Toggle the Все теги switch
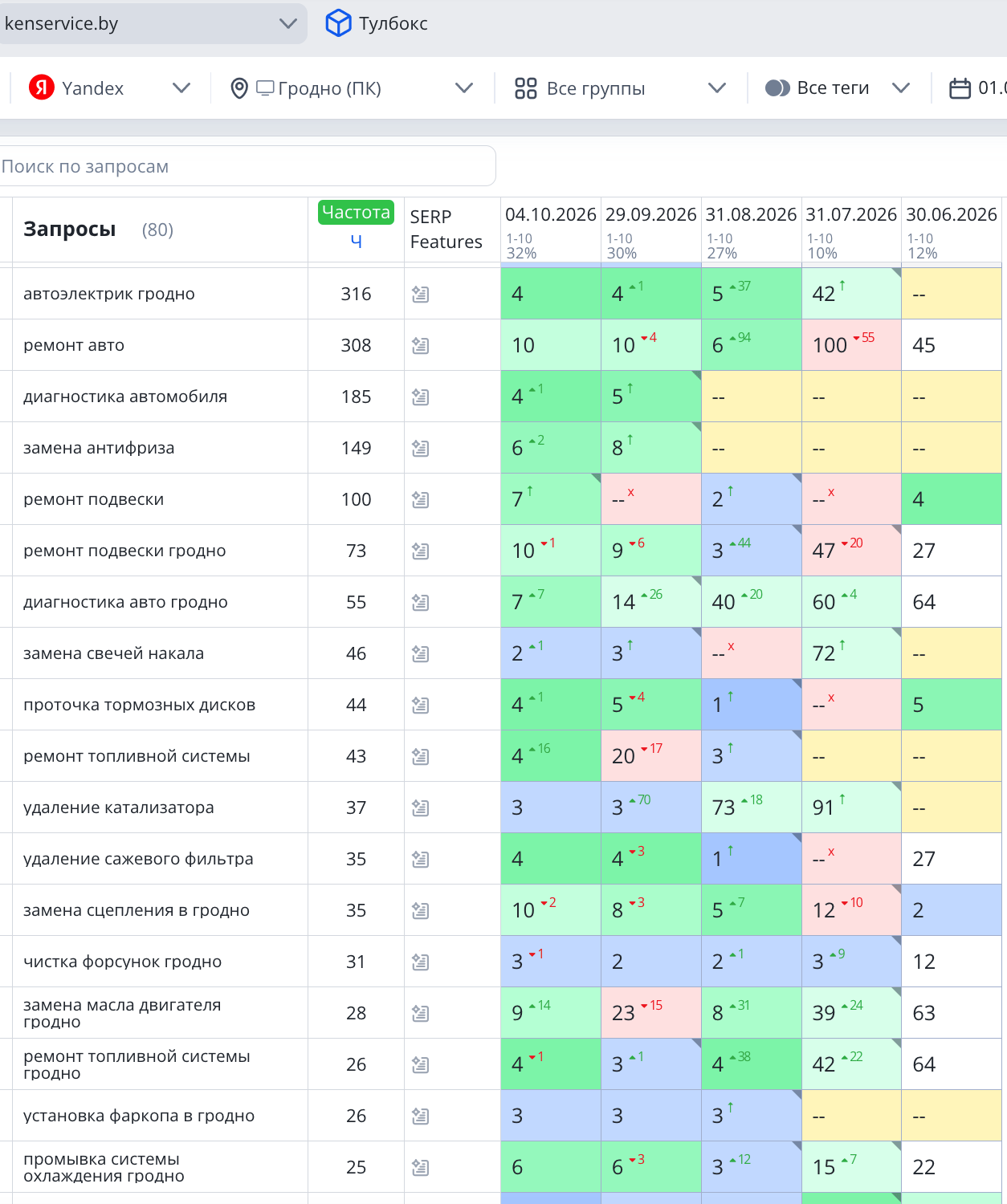The image size is (1007, 1204). 777,88
